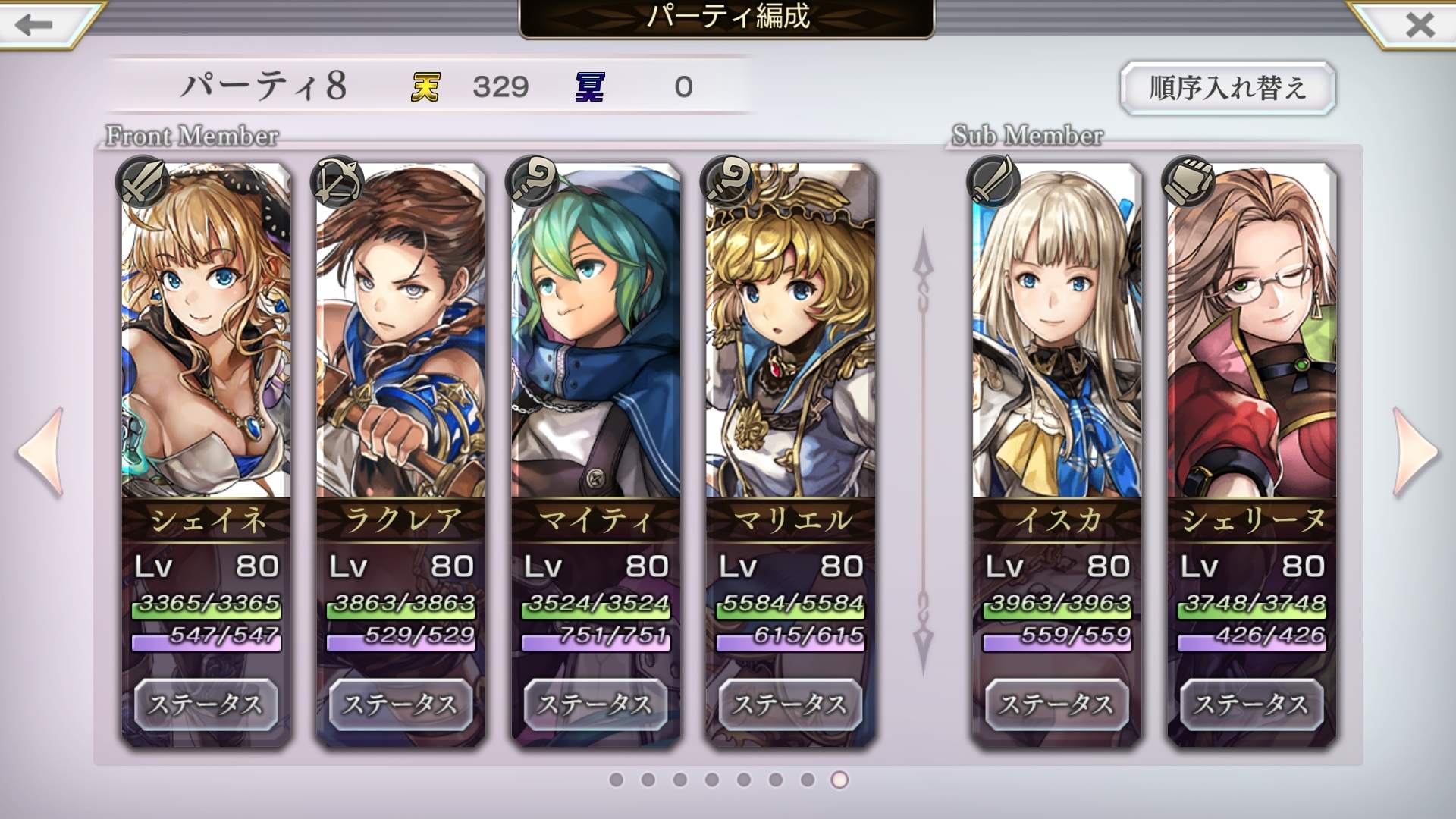1456x819 pixels.
Task: Click the sword class icon on シェイネ
Action: (x=142, y=182)
